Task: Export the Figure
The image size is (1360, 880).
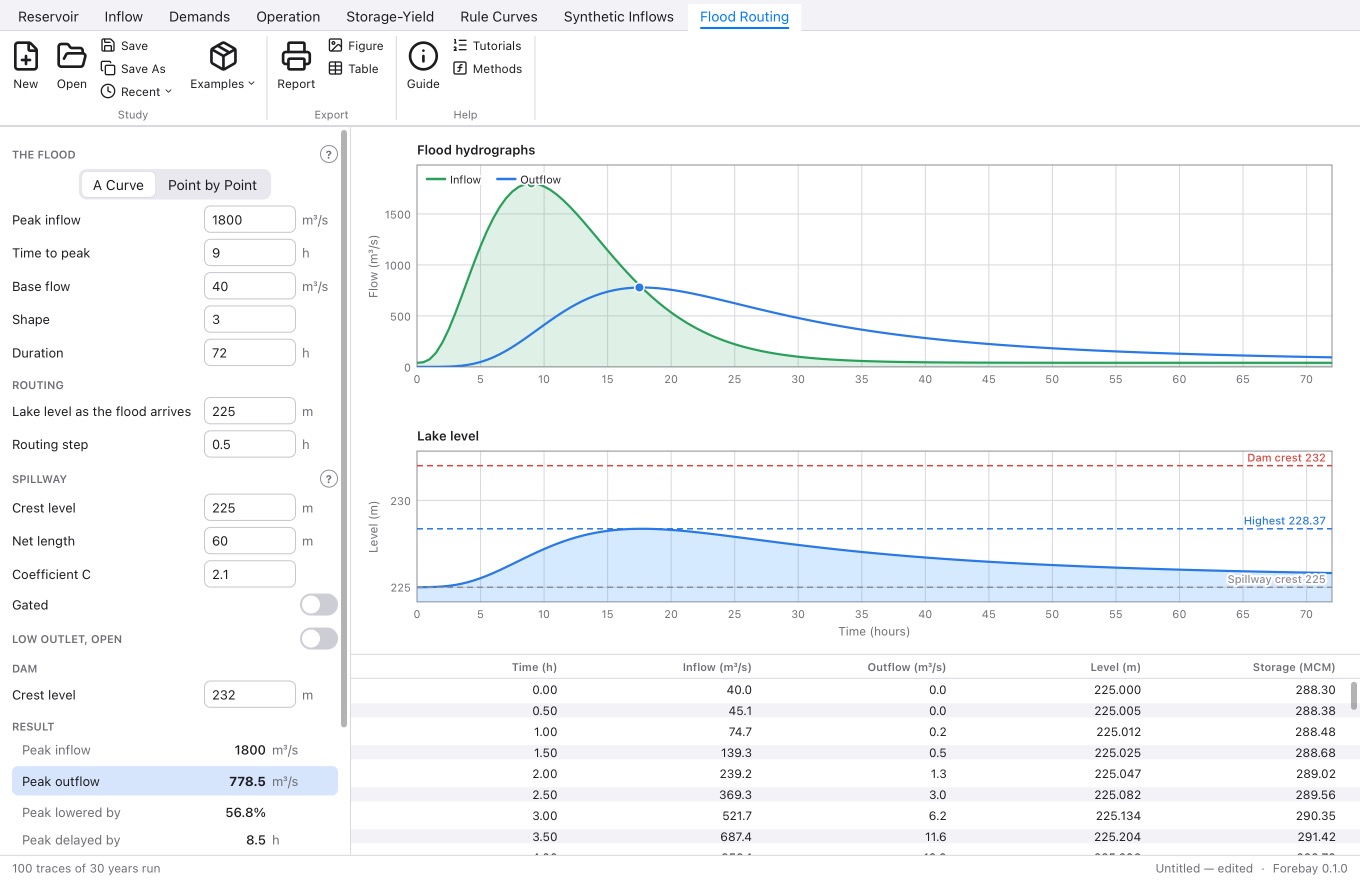Action: click(356, 46)
